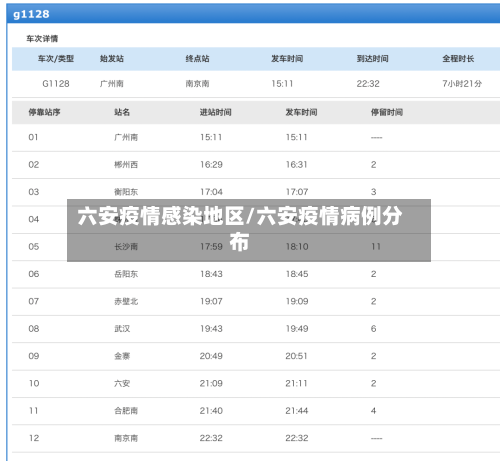Click the g1128 title in the blue header
Image resolution: width=500 pixels, height=461 pixels.
31,14
